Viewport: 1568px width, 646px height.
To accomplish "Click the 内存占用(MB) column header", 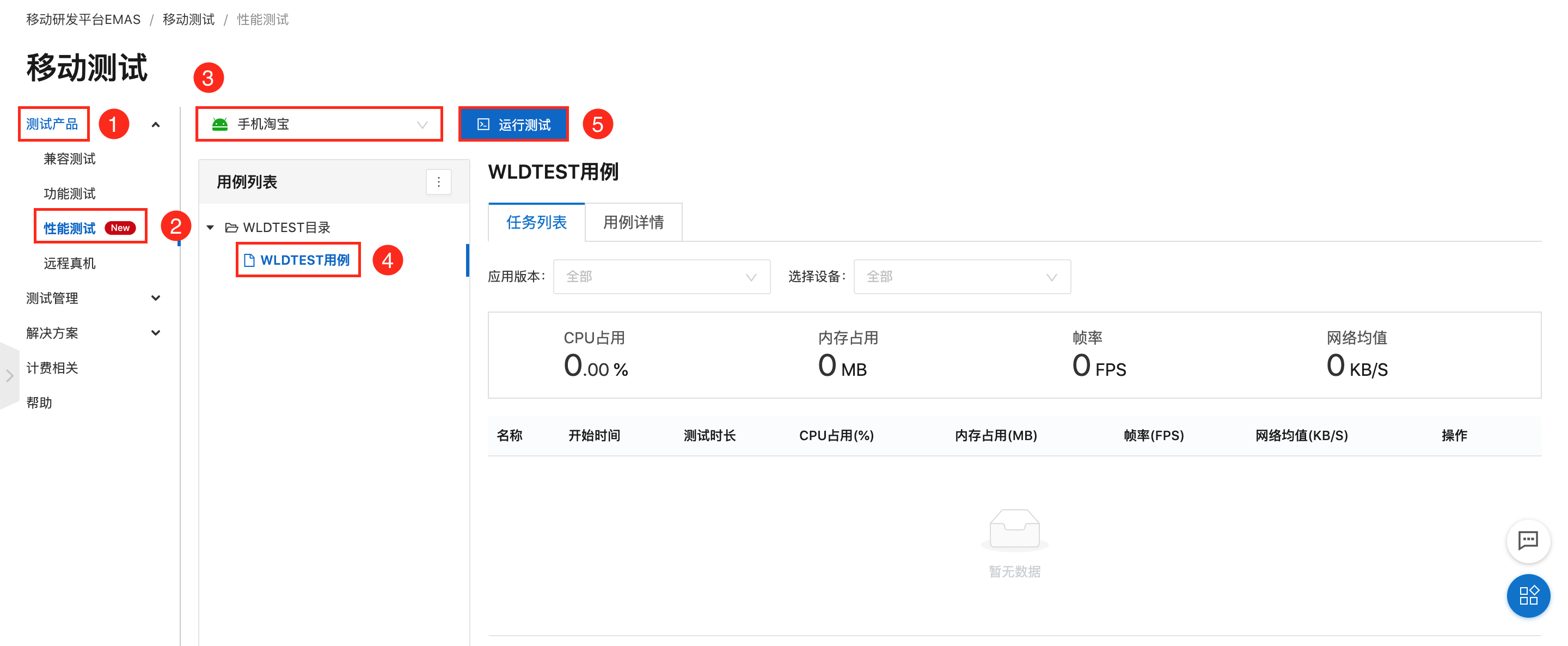I will tap(995, 435).
